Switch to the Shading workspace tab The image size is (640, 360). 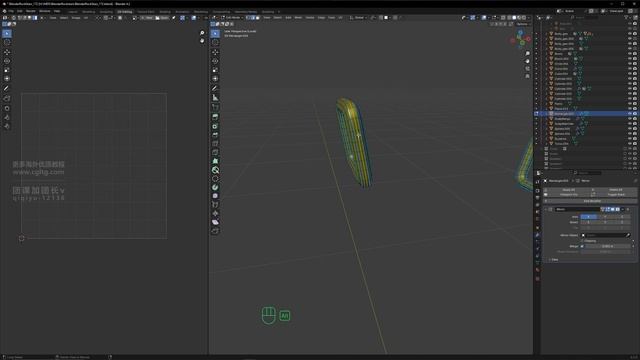165,12
